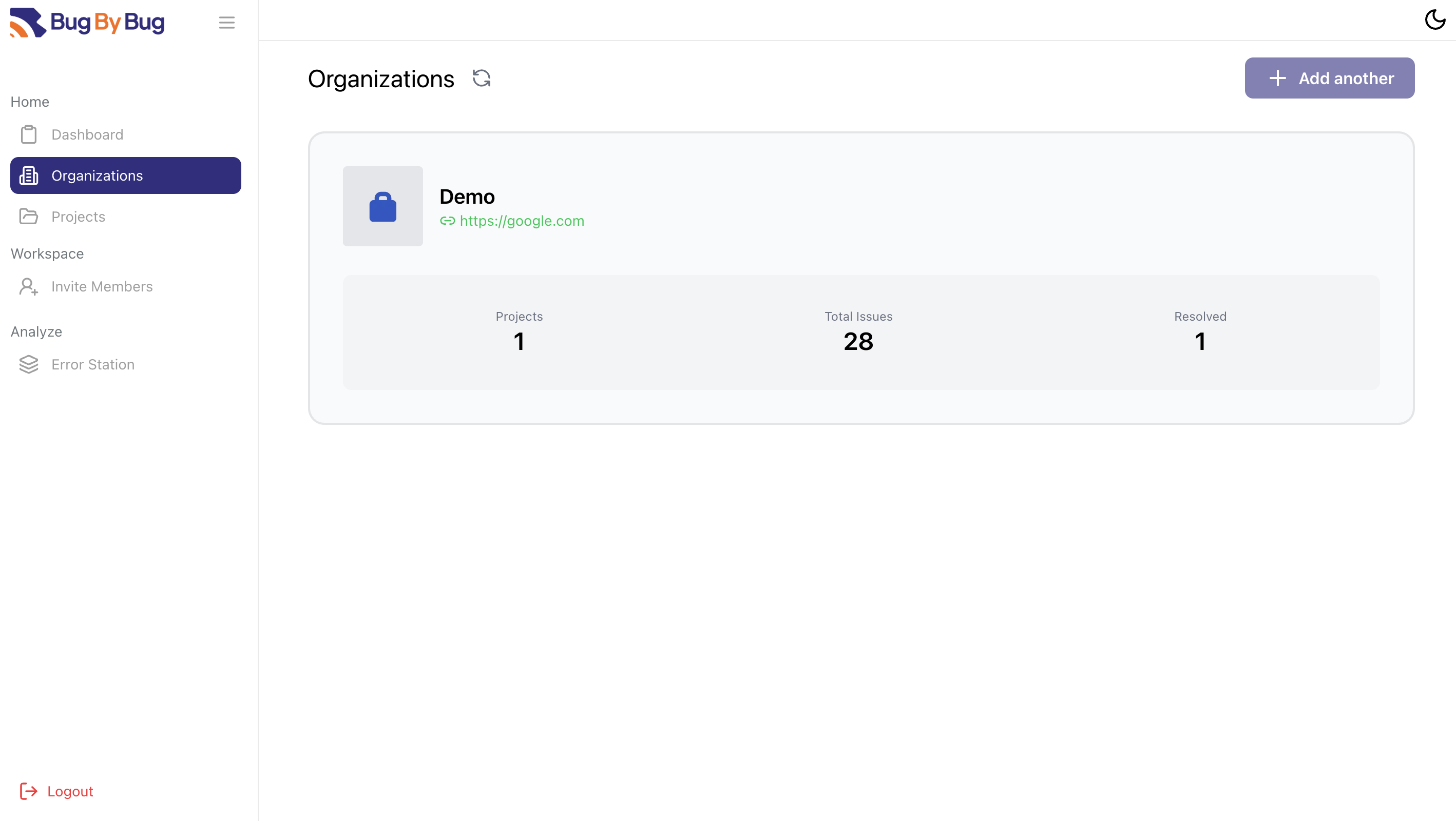Screen dimensions: 1456x821
Task: Select the Error Station layers icon
Action: tap(29, 364)
